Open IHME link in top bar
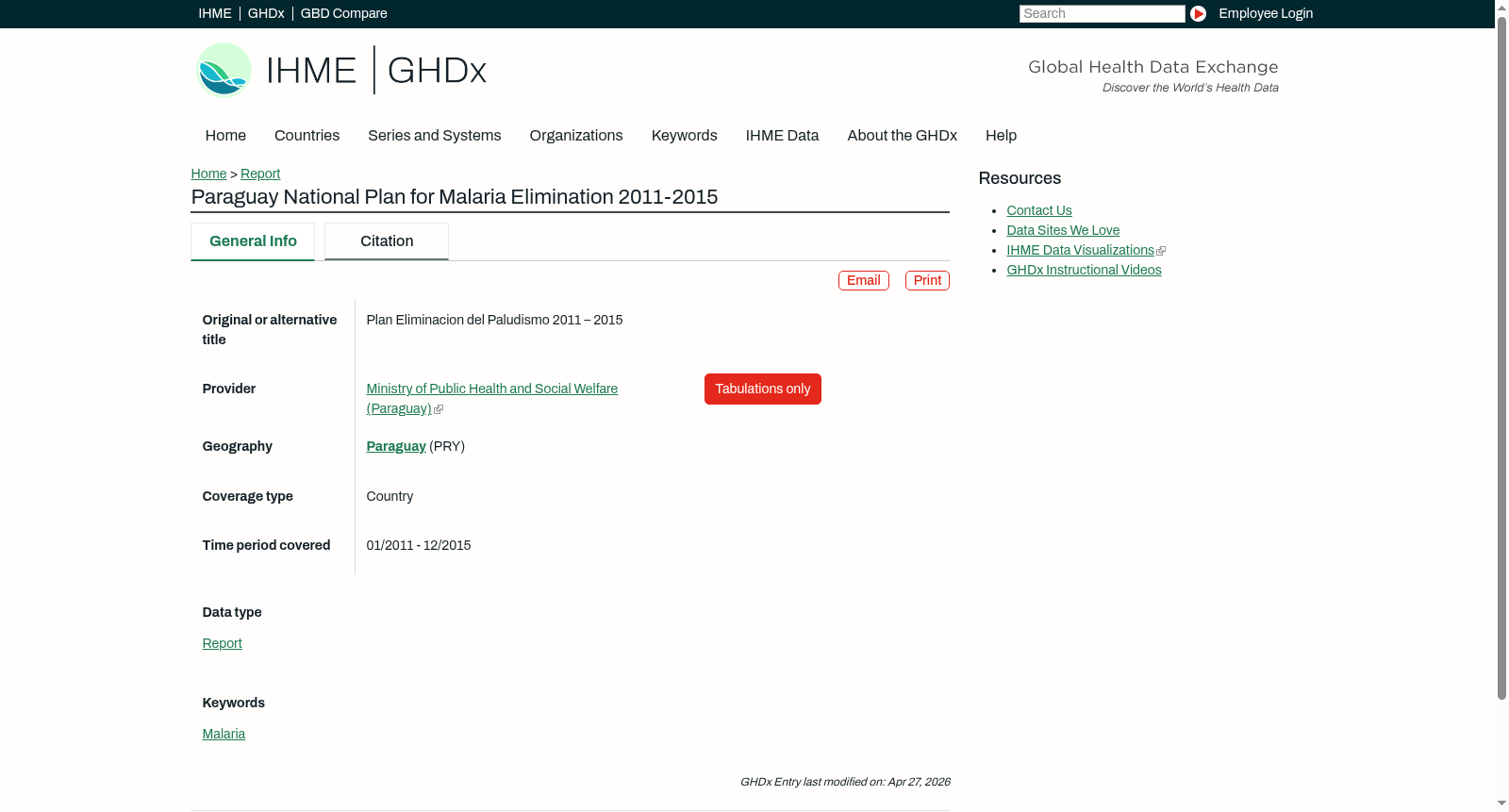The image size is (1509, 812). click(215, 13)
